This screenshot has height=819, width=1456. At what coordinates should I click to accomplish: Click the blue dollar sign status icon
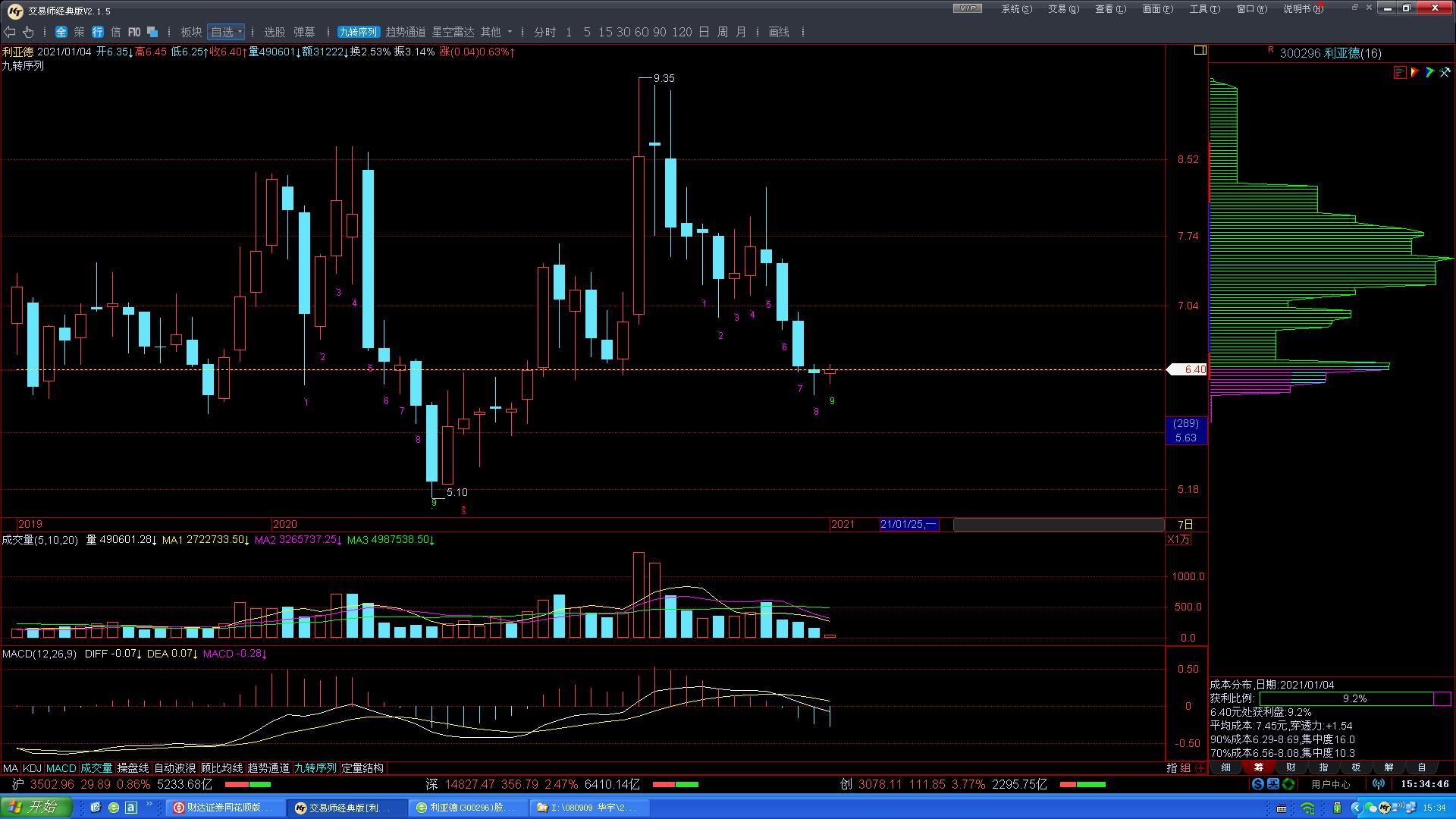[x=1258, y=784]
